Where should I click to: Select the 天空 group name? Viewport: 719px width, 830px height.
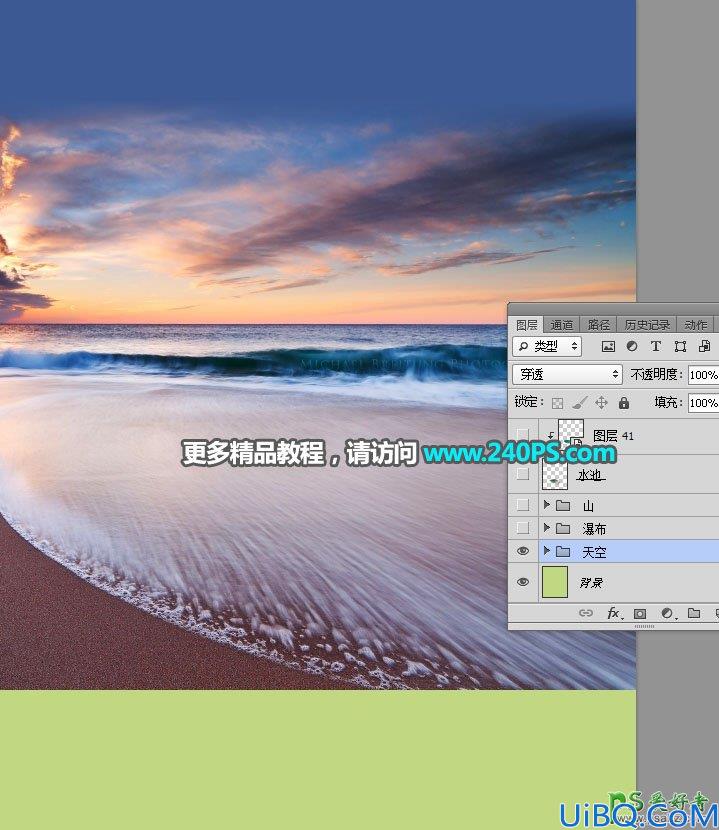(594, 552)
